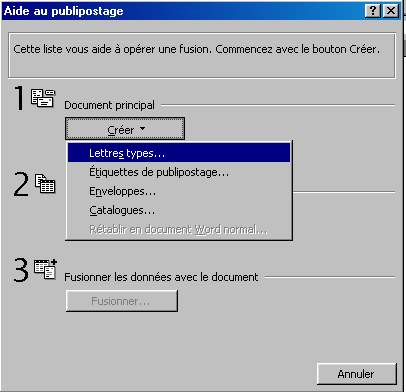Click the greyed Rétablir en document Word normal entry

[x=179, y=229]
